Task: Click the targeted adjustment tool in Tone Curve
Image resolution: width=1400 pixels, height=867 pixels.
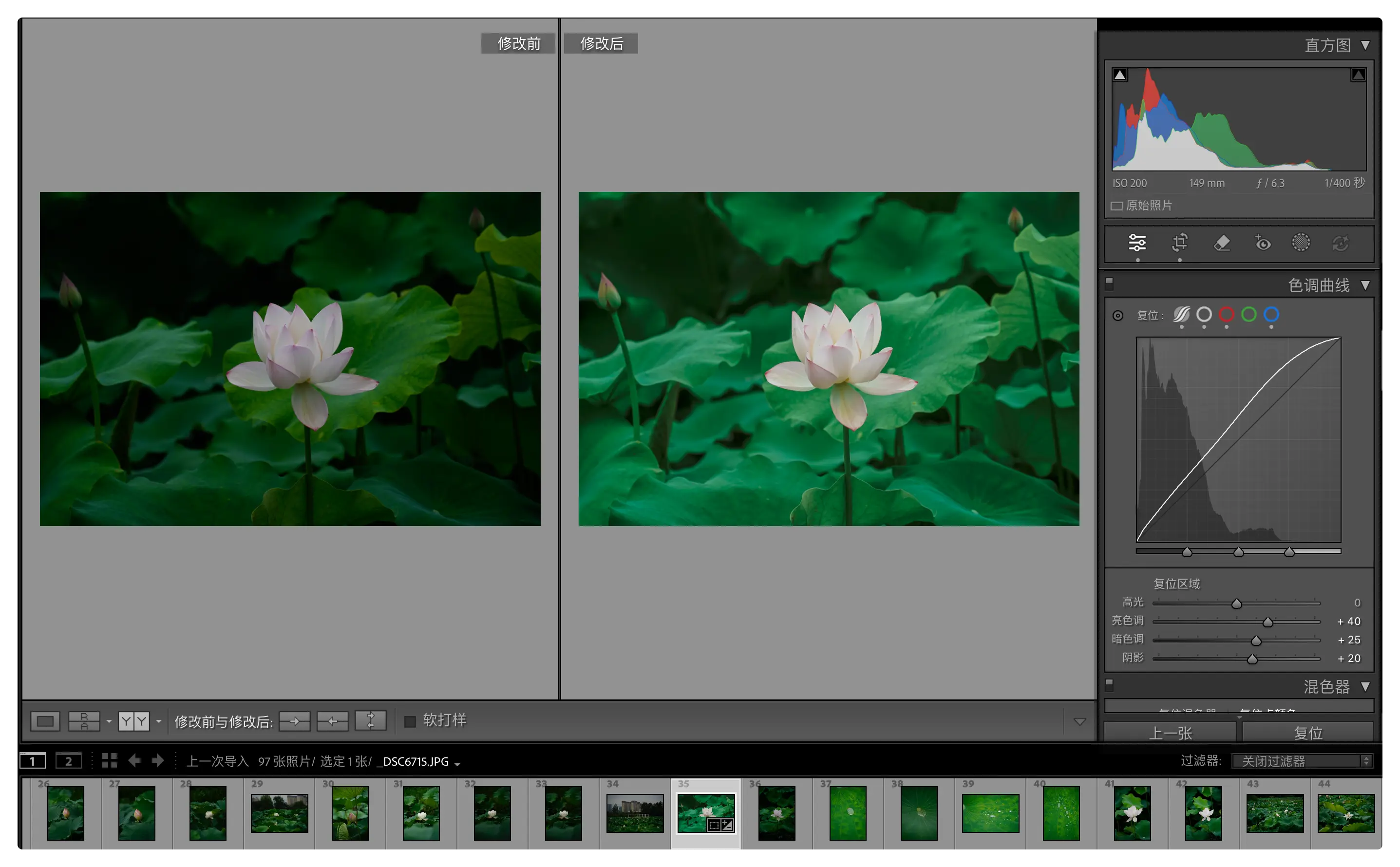Action: coord(1117,315)
